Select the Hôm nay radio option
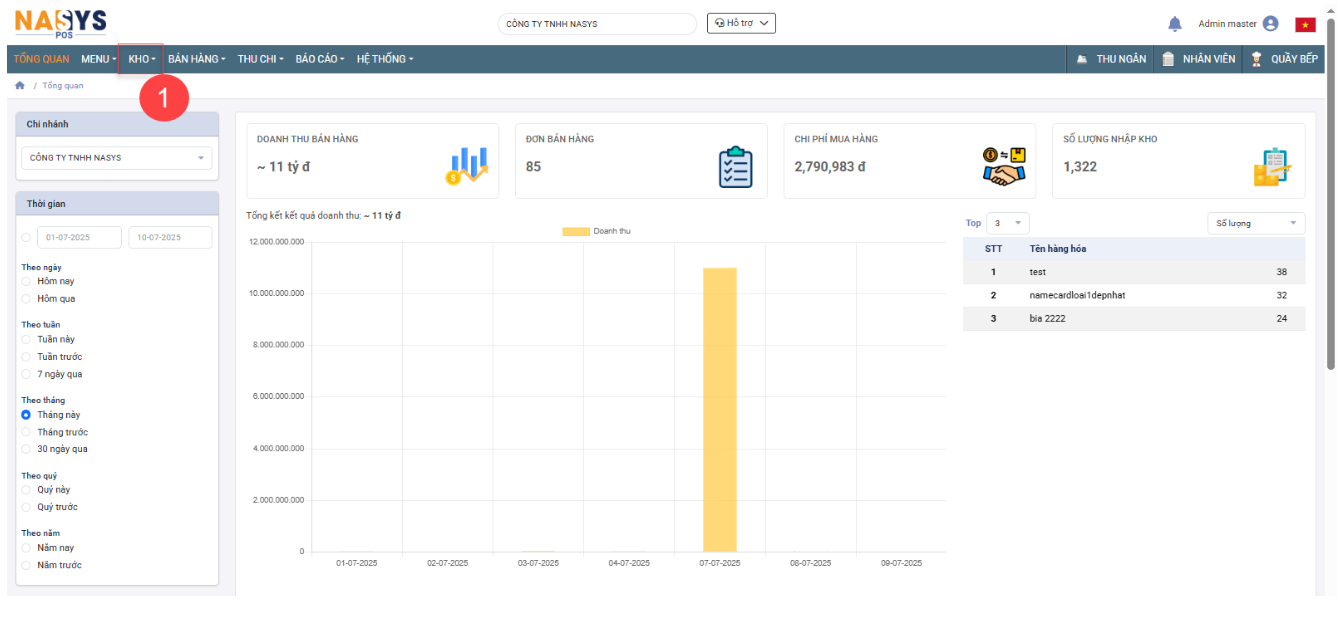Viewport: 1341px width, 625px height. tap(27, 282)
